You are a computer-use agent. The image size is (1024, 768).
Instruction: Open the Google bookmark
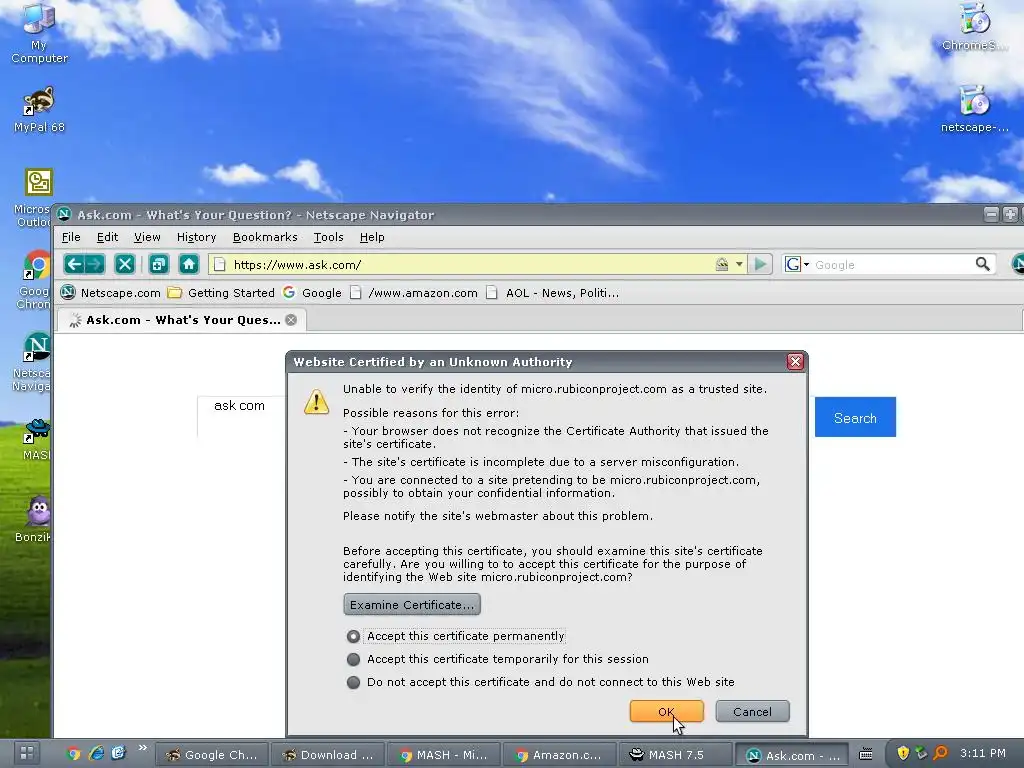[312, 293]
